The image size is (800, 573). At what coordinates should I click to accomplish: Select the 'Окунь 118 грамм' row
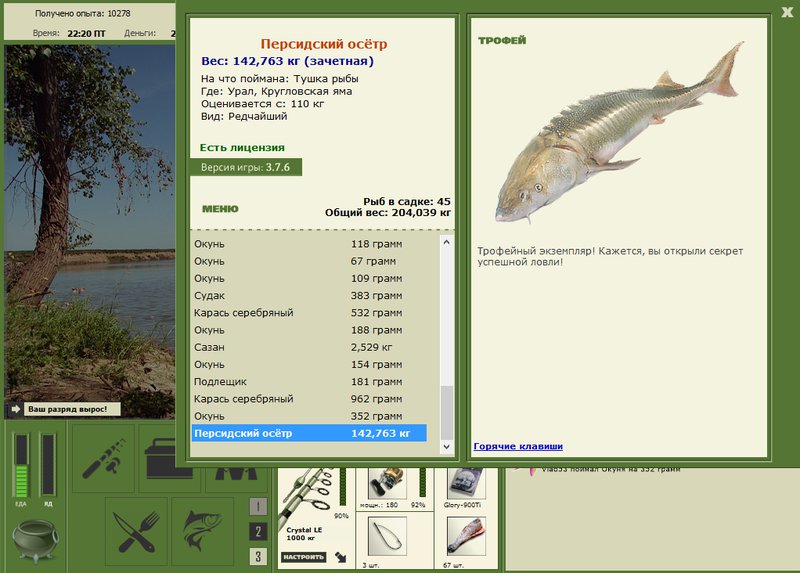pos(309,243)
